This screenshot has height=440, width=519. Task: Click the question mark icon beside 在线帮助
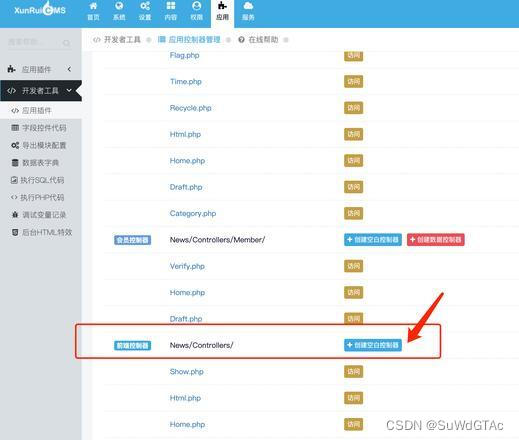pos(241,40)
